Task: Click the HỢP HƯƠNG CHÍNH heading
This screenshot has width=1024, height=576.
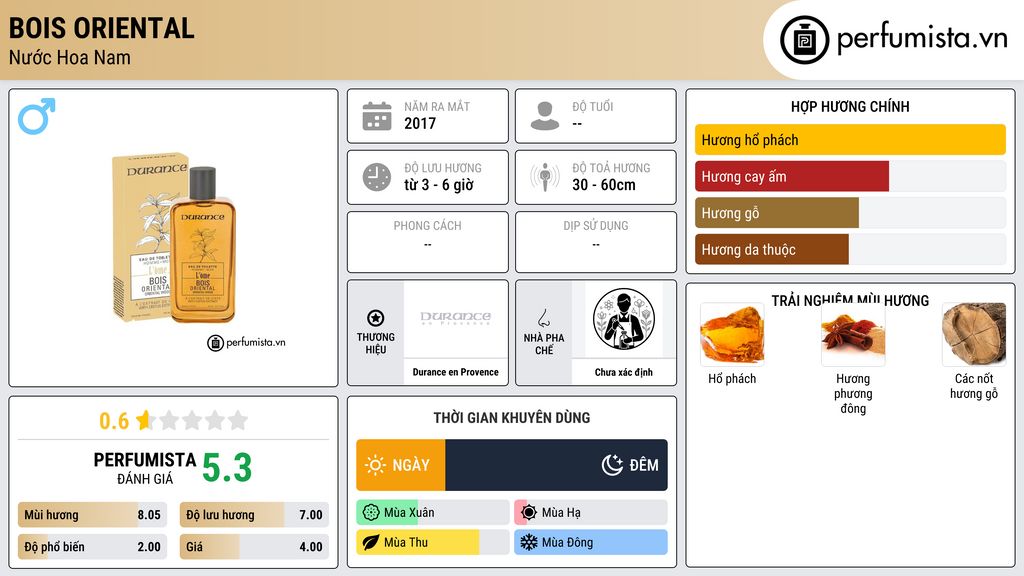Action: click(850, 106)
